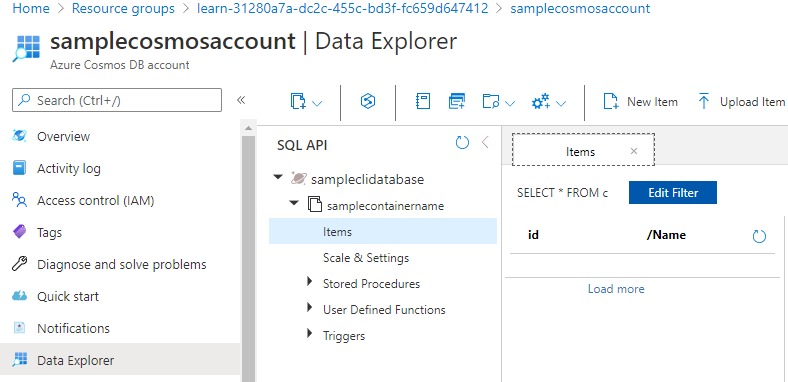Select Data Explorer in the left menu

pos(121,360)
